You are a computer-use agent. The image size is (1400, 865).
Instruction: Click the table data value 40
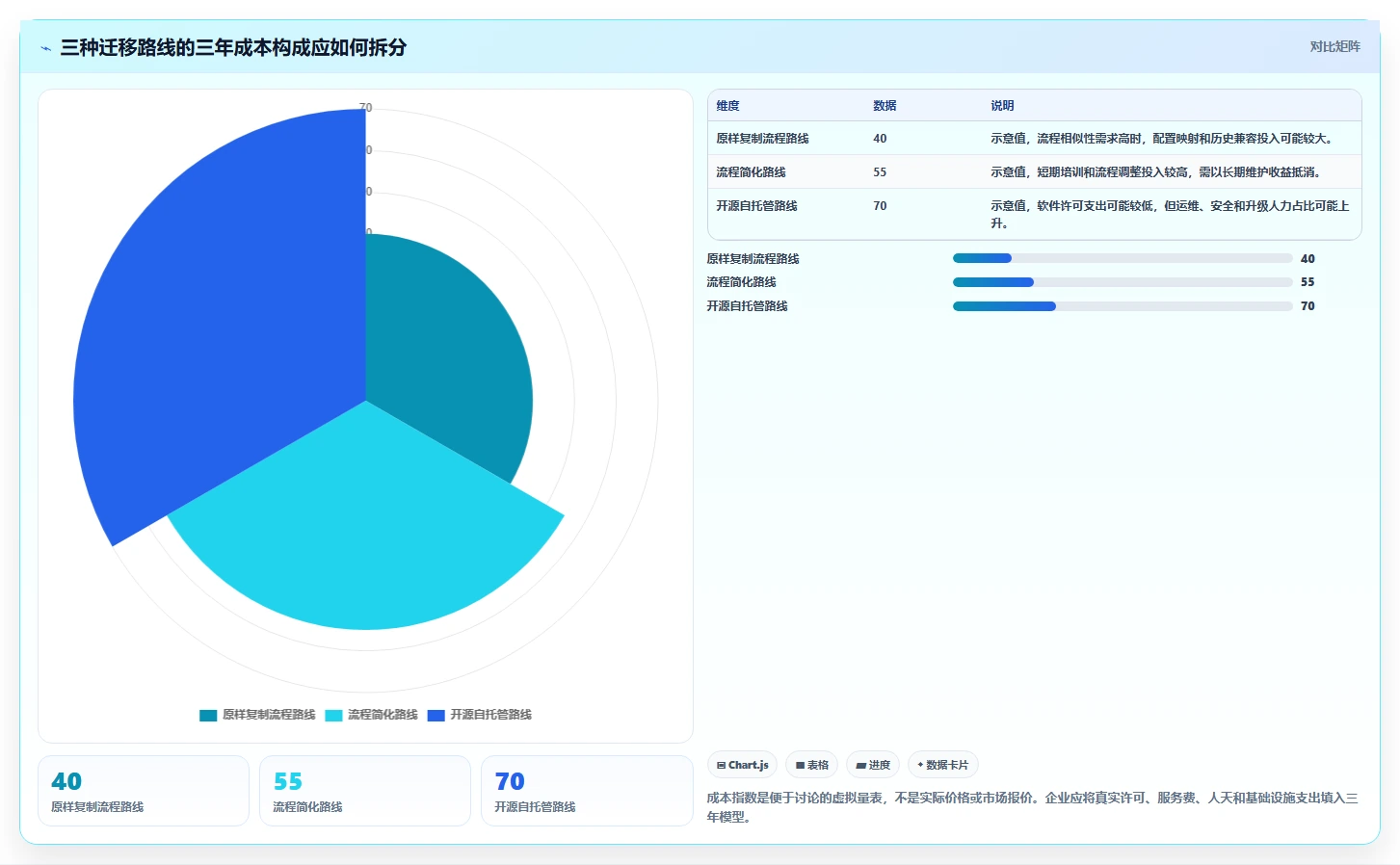click(880, 139)
